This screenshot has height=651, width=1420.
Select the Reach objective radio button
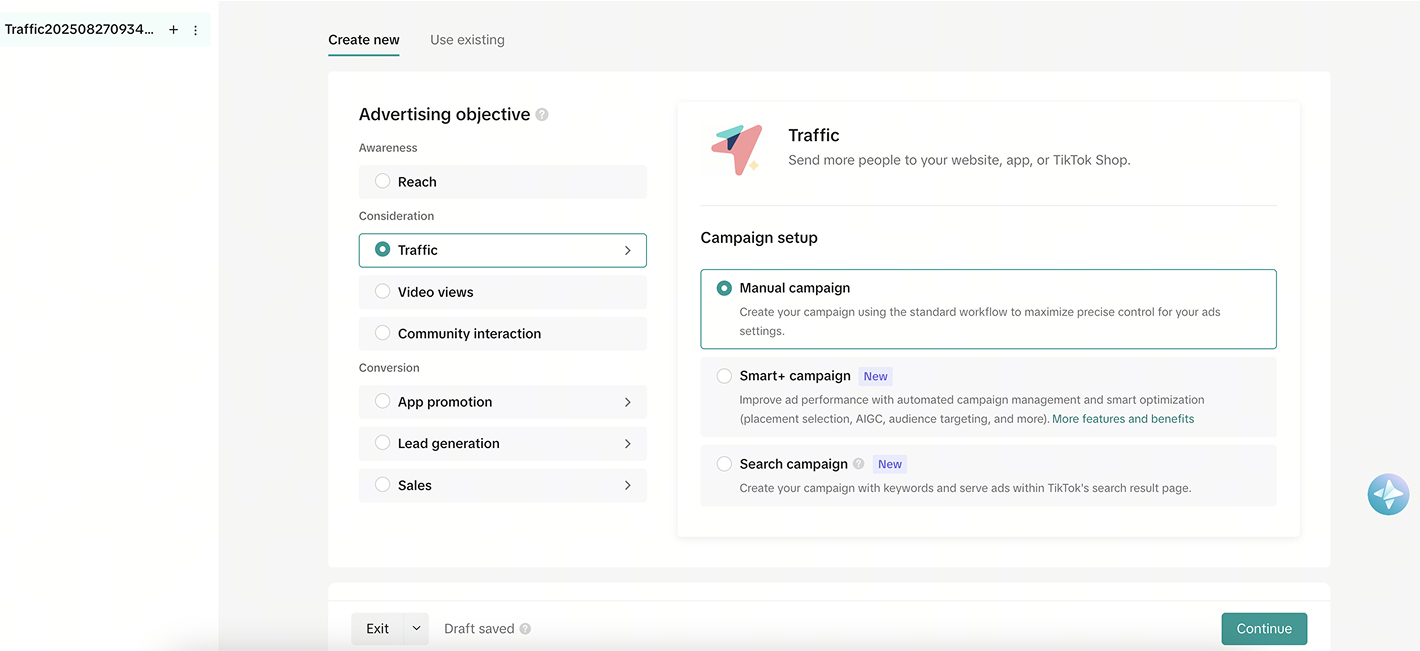point(382,181)
